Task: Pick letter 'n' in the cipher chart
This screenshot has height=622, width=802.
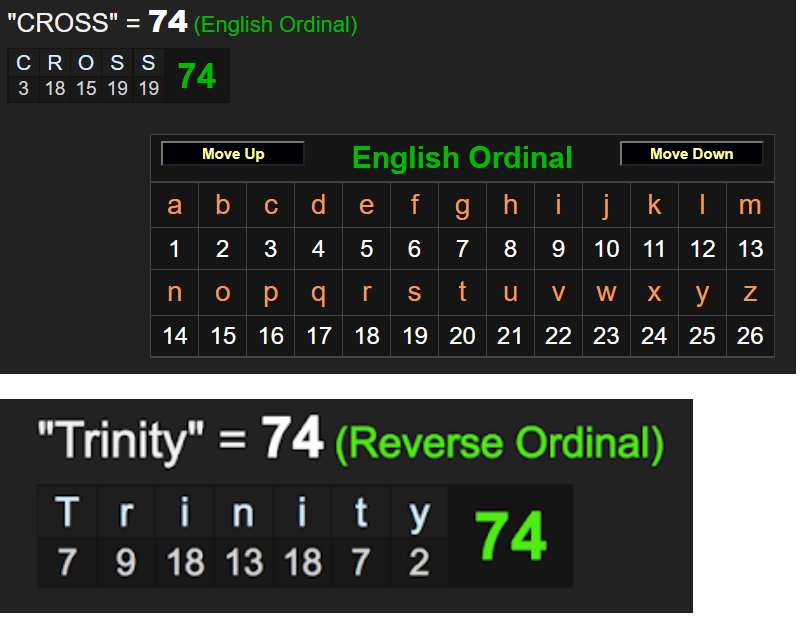Action: [175, 292]
